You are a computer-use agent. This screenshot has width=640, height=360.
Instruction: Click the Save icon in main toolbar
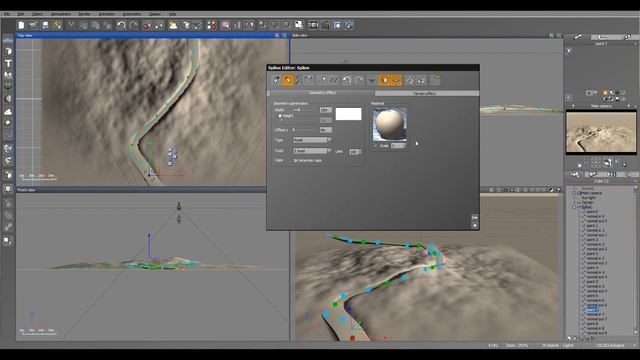(x=45, y=25)
